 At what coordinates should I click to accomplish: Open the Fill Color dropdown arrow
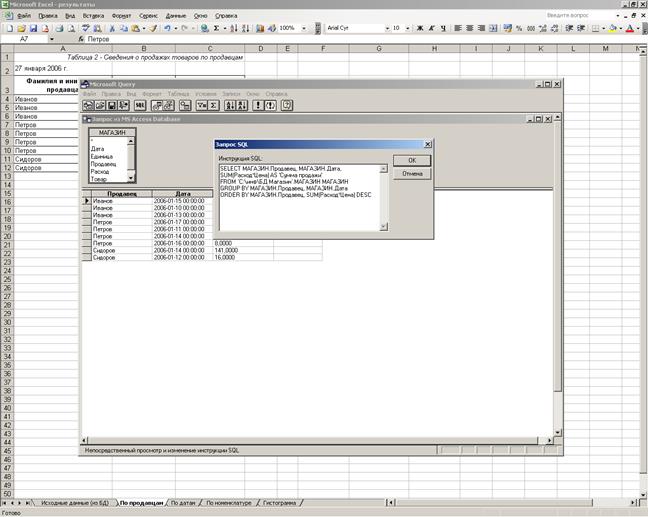tap(621, 28)
